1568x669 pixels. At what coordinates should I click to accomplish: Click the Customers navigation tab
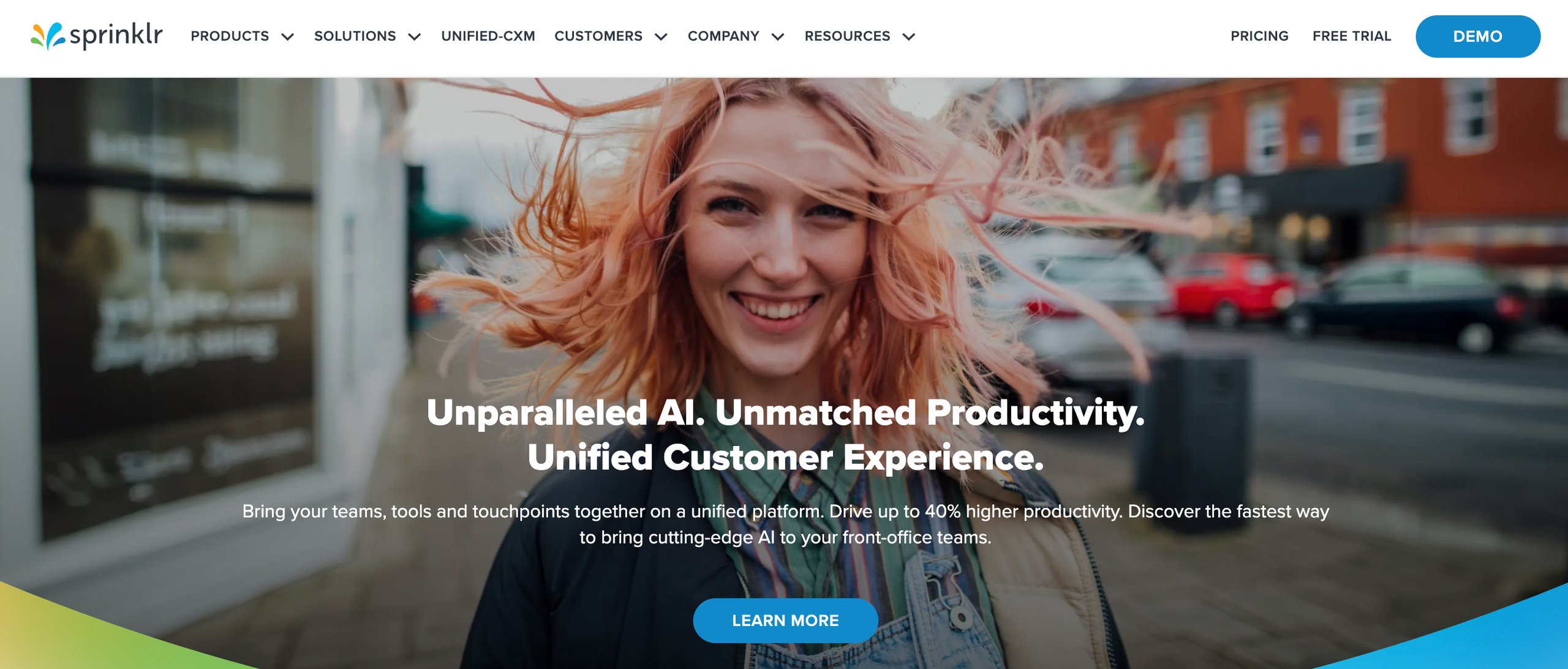coord(600,36)
